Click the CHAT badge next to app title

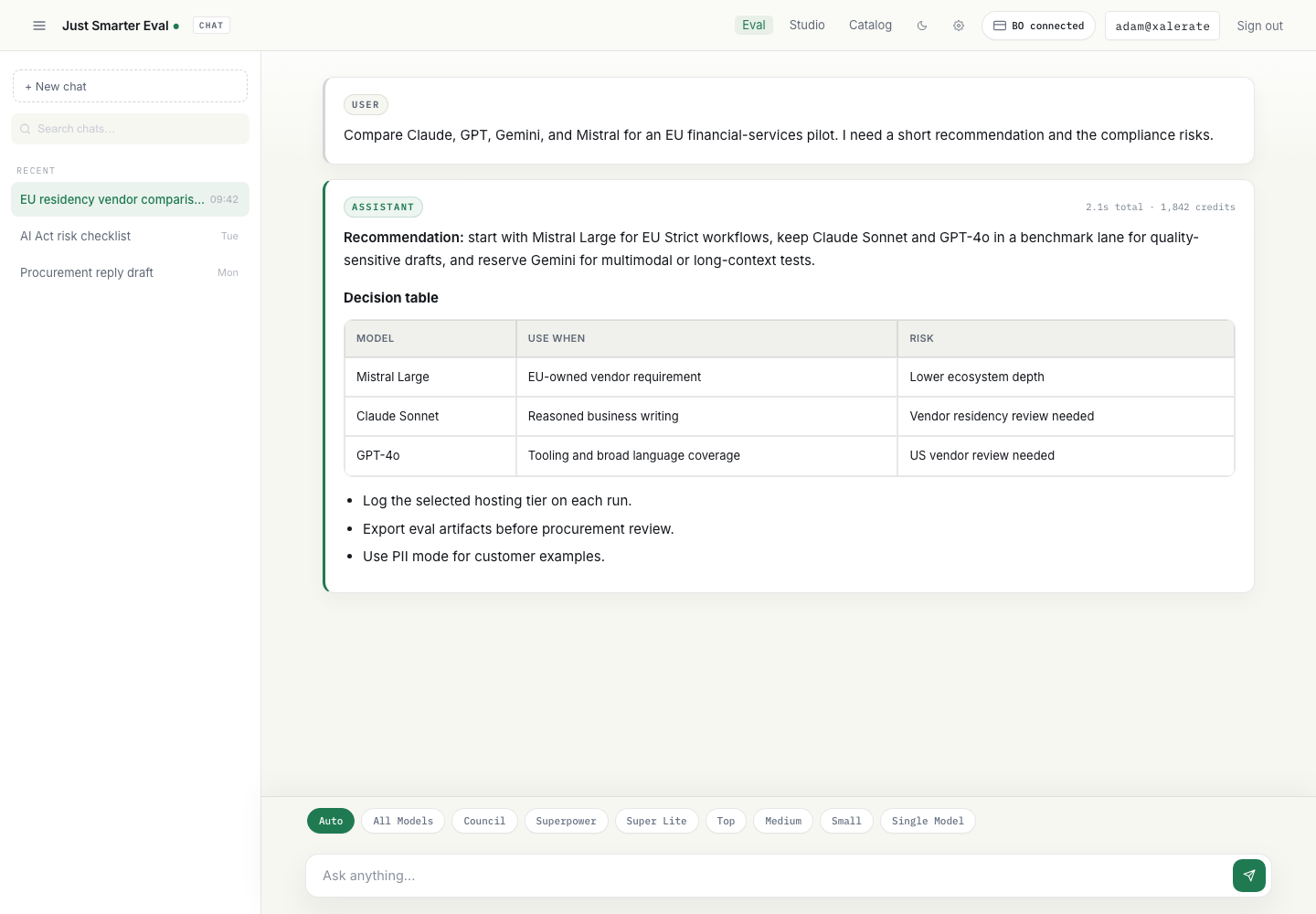point(211,26)
